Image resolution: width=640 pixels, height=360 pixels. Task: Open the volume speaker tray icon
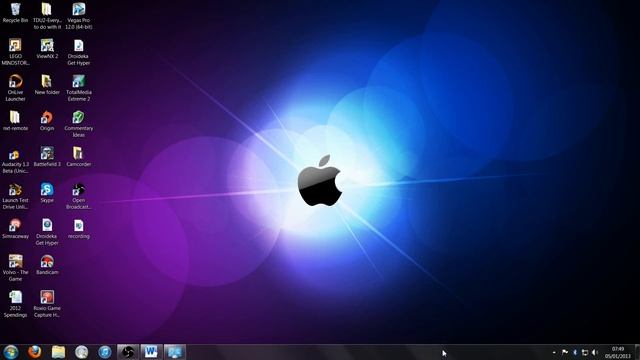point(595,352)
